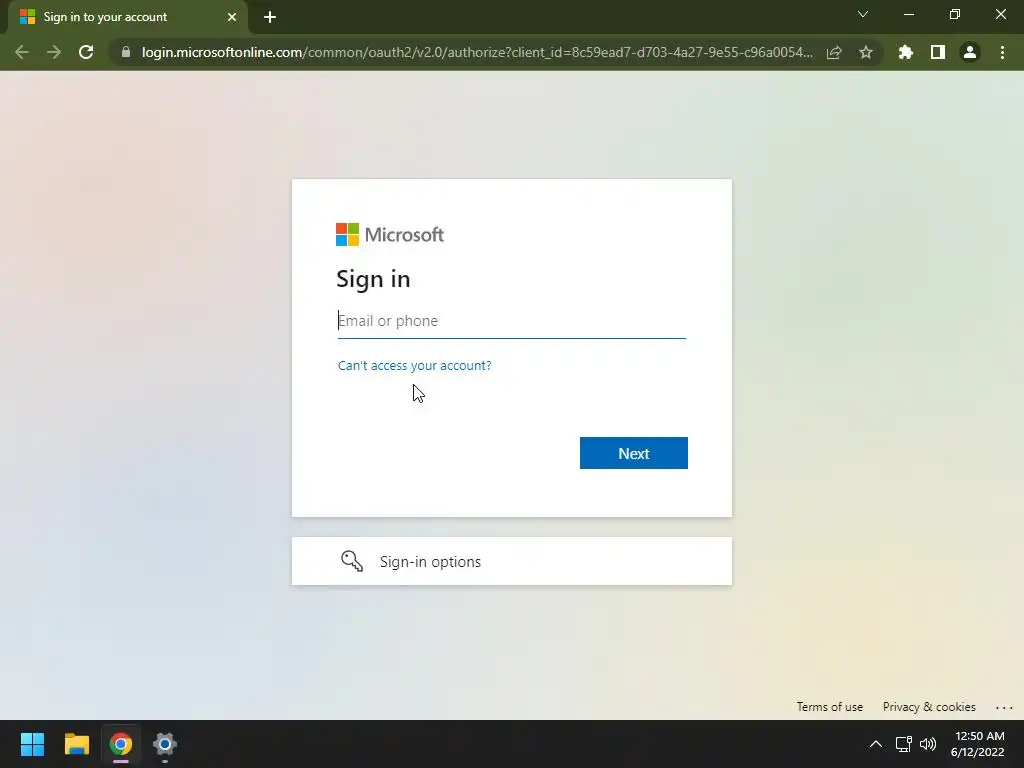The width and height of the screenshot is (1024, 768).
Task: Open Sign-in options
Action: tap(511, 561)
